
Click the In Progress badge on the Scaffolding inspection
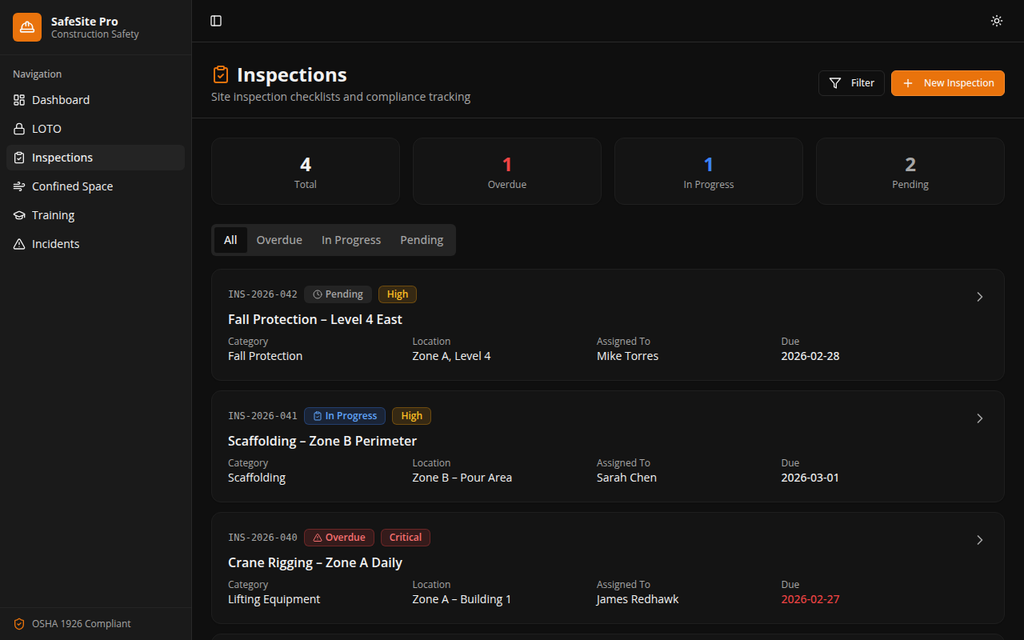(344, 416)
